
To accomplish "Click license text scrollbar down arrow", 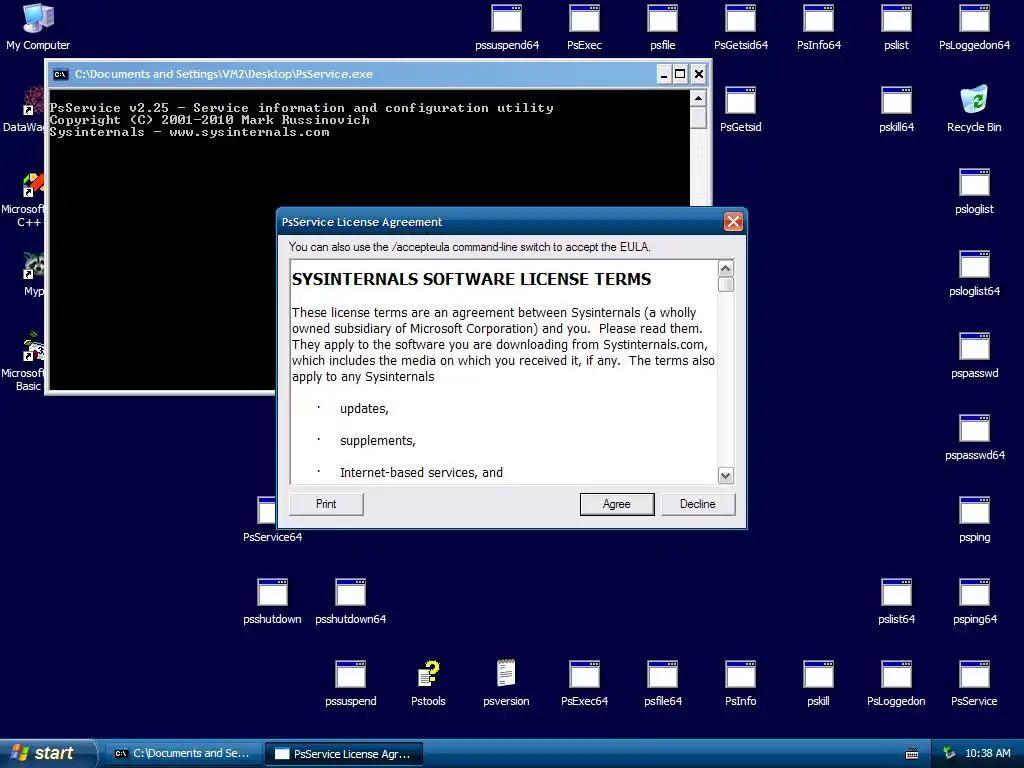I will coord(726,475).
